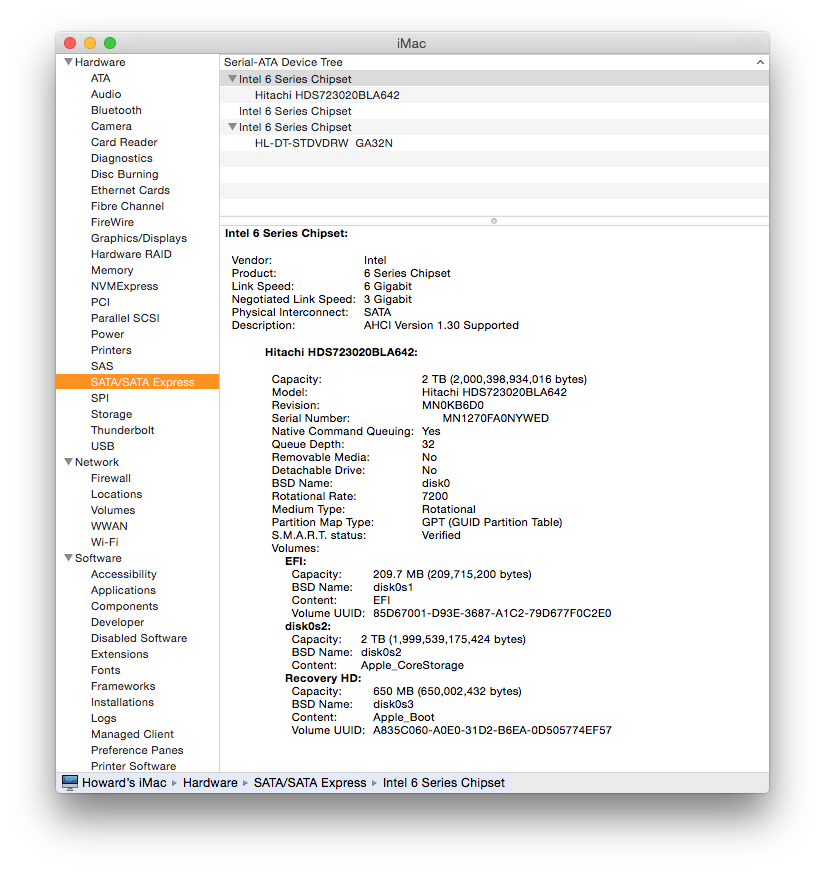
Task: Collapse the Hardware section in sidebar
Action: pyautogui.click(x=68, y=62)
